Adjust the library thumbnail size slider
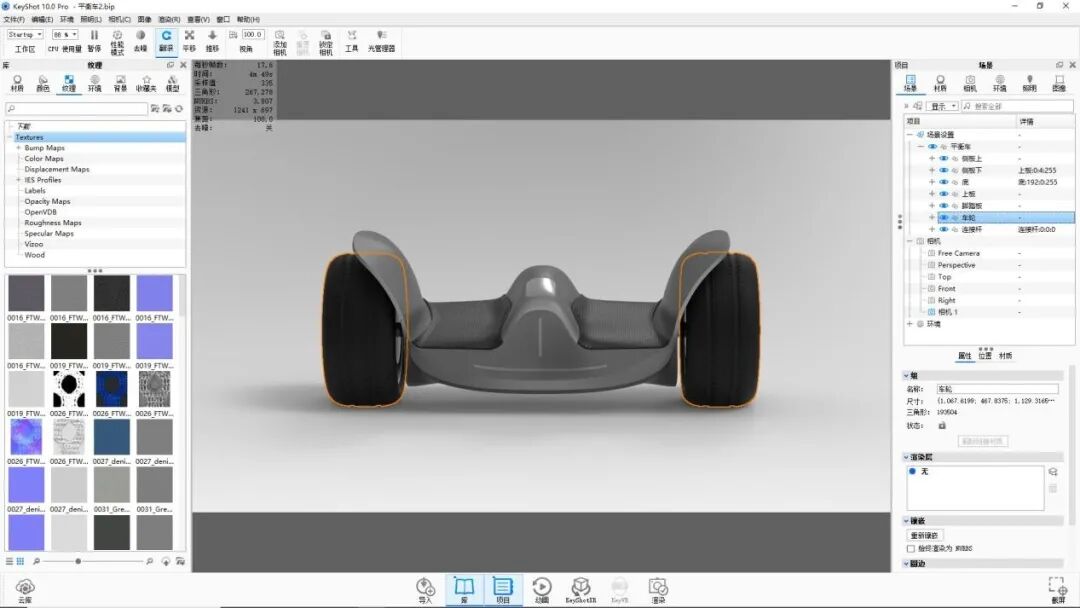Image resolution: width=1080 pixels, height=608 pixels. (x=78, y=561)
